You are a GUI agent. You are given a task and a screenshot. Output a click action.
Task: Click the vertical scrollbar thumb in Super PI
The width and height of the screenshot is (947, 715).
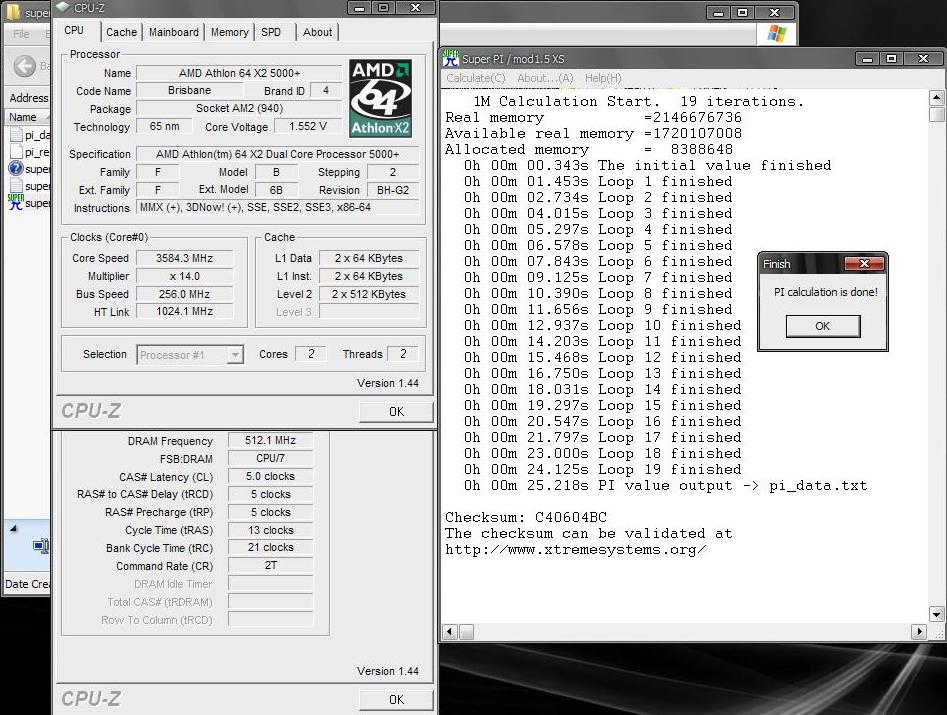coord(936,114)
